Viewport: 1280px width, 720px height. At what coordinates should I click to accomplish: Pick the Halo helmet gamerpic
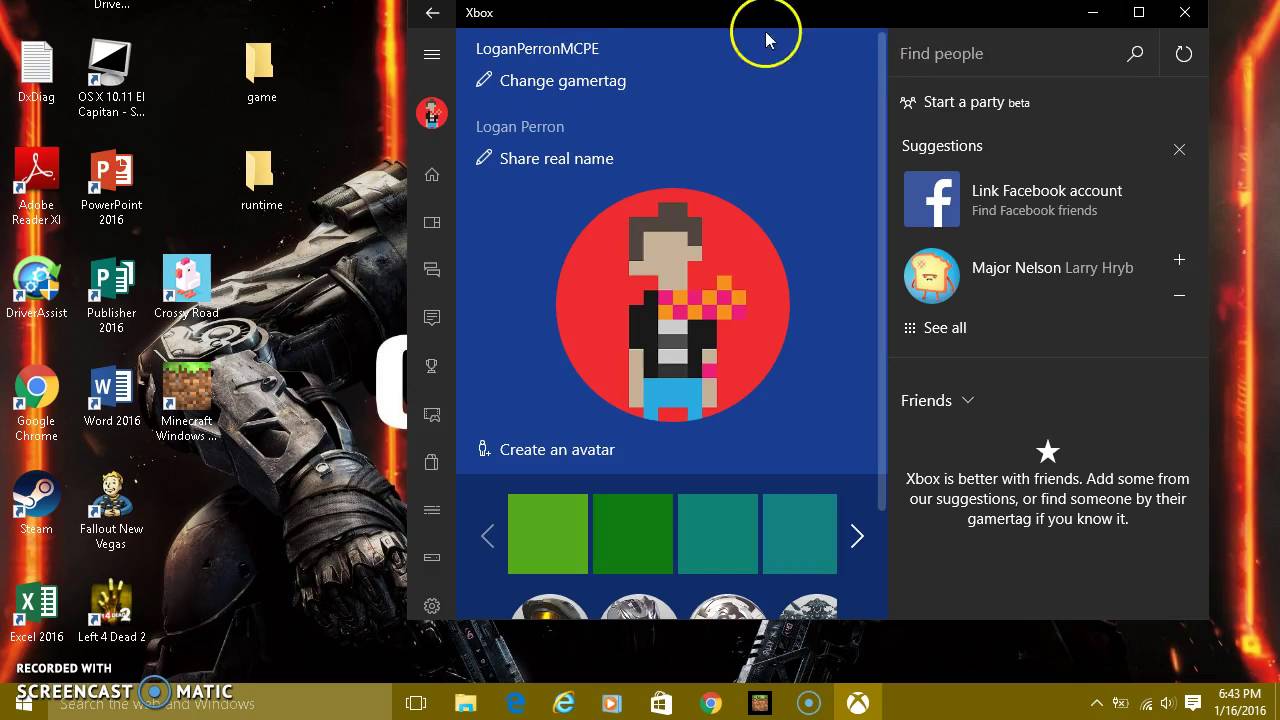(x=549, y=607)
